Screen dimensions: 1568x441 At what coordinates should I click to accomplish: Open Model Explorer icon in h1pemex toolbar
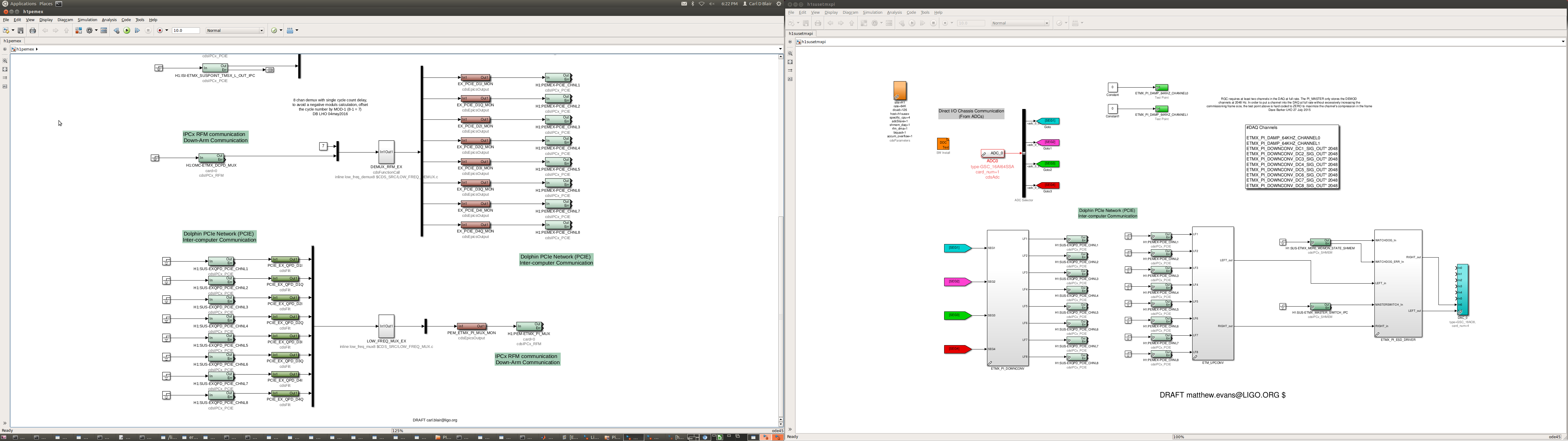104,30
